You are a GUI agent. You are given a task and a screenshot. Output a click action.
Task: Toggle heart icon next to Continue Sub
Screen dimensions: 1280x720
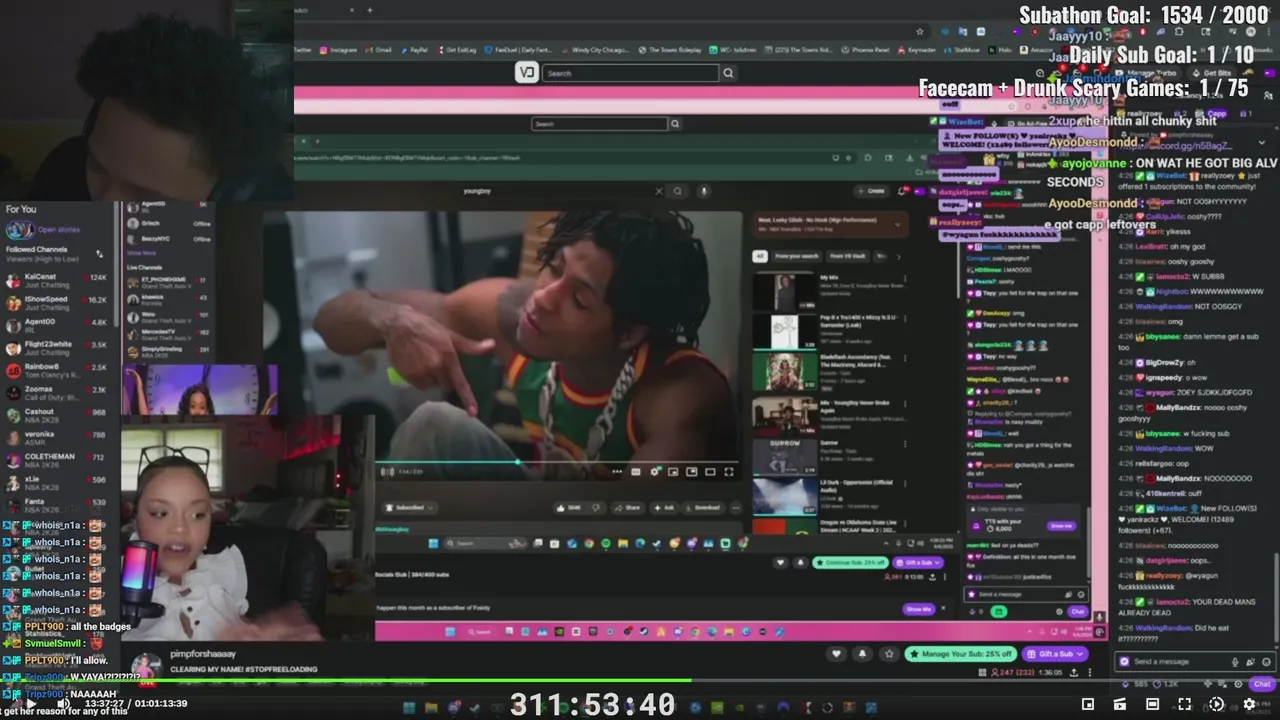click(x=781, y=562)
